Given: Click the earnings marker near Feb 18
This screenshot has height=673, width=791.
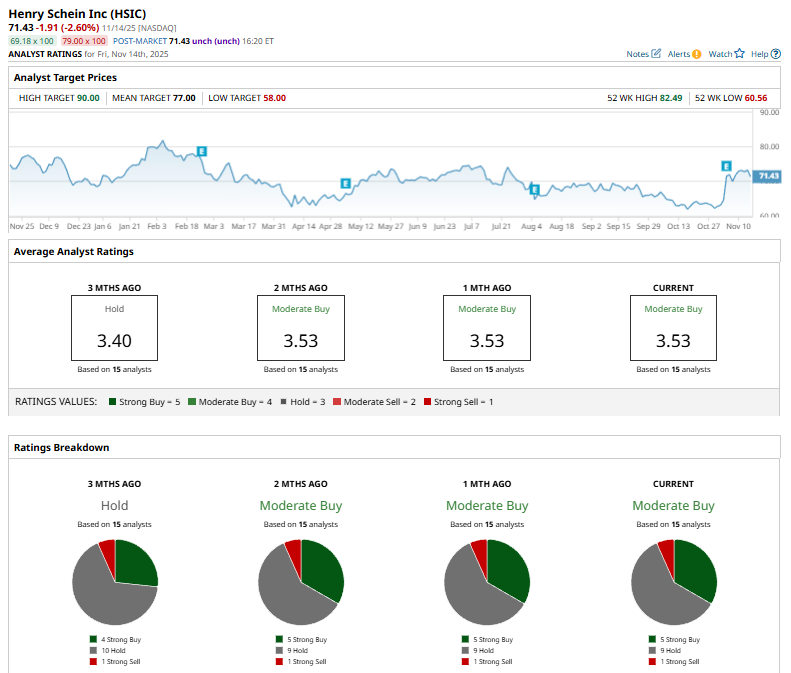Looking at the screenshot, I should tap(201, 151).
